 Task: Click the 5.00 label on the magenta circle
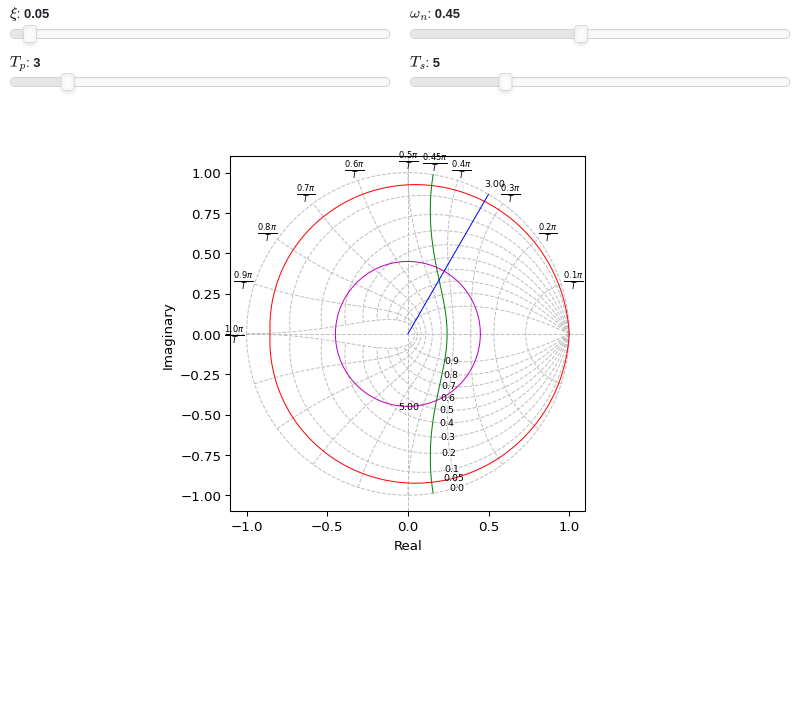(x=409, y=407)
